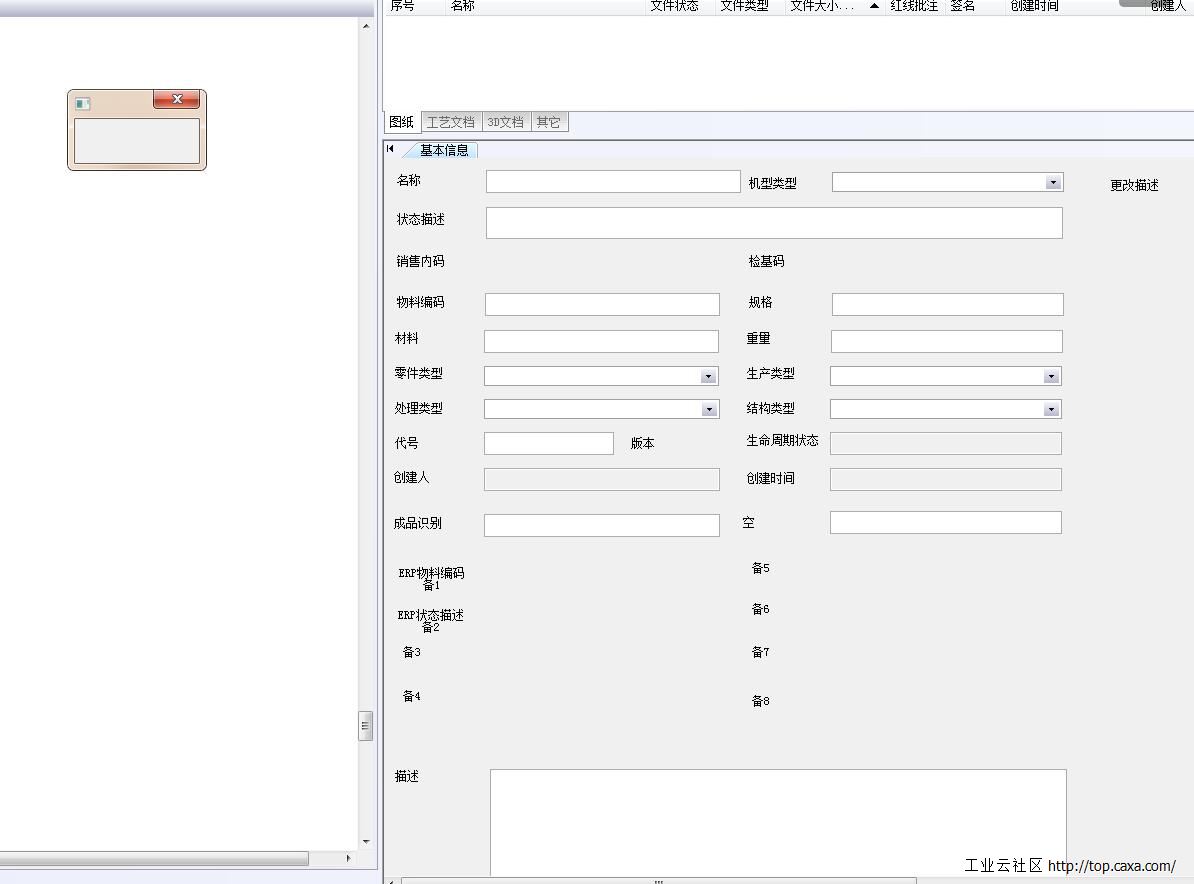1194x884 pixels.
Task: Switch to the 工艺文档 tab
Action: pos(450,122)
